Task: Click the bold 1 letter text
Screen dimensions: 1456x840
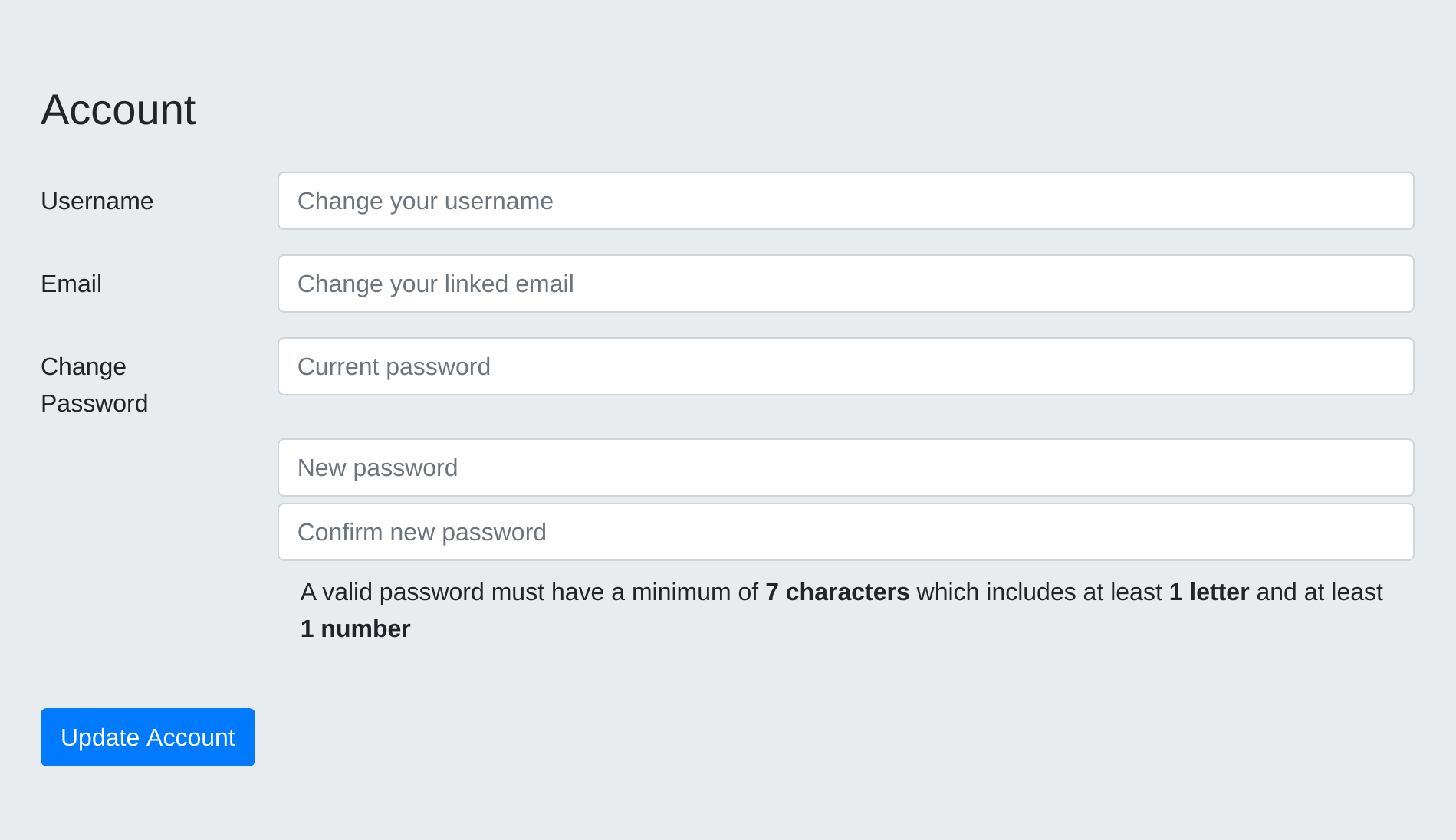Action: (x=1208, y=592)
